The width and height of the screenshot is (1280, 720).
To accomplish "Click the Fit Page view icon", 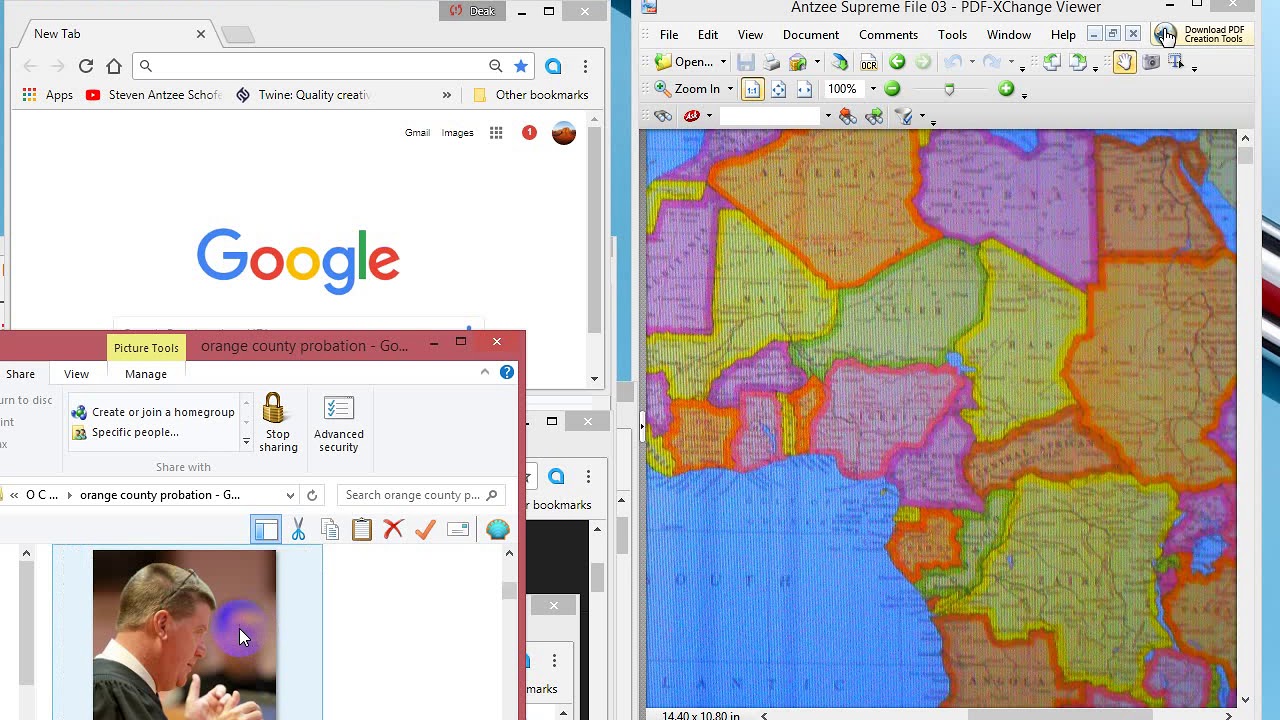I will point(778,89).
